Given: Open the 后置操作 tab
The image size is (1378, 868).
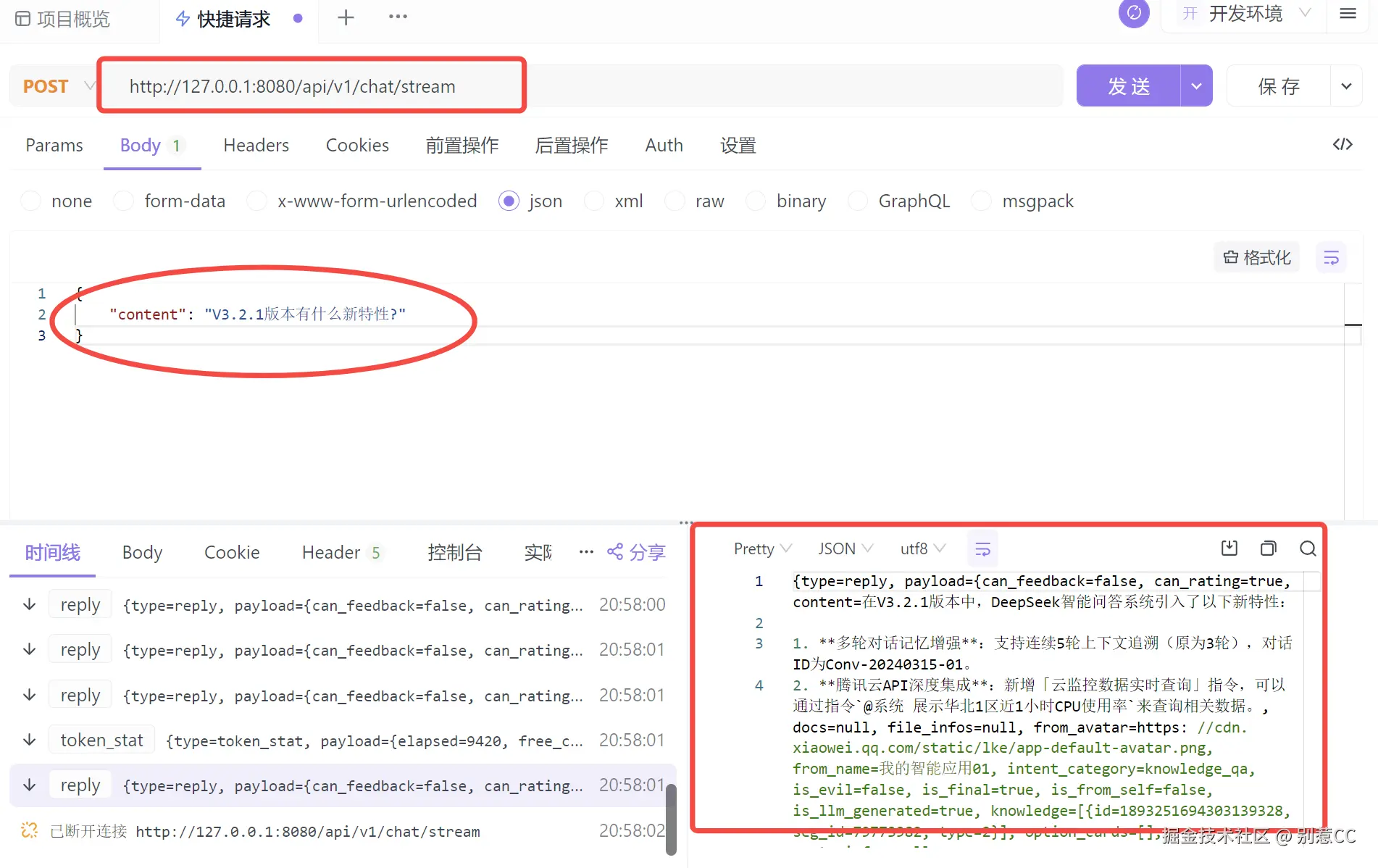Looking at the screenshot, I should [x=572, y=145].
